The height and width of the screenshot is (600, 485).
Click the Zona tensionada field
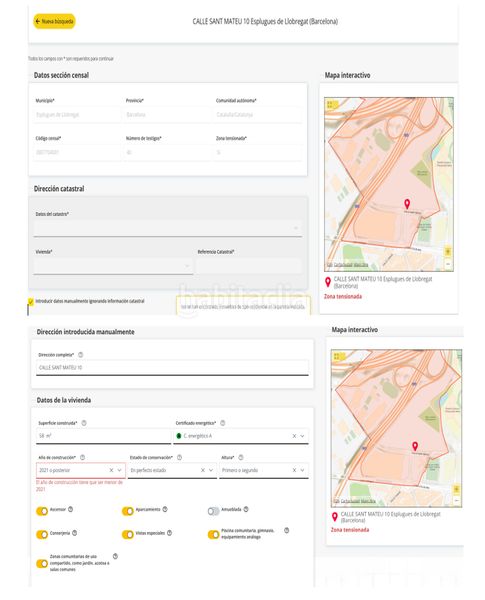pos(258,152)
